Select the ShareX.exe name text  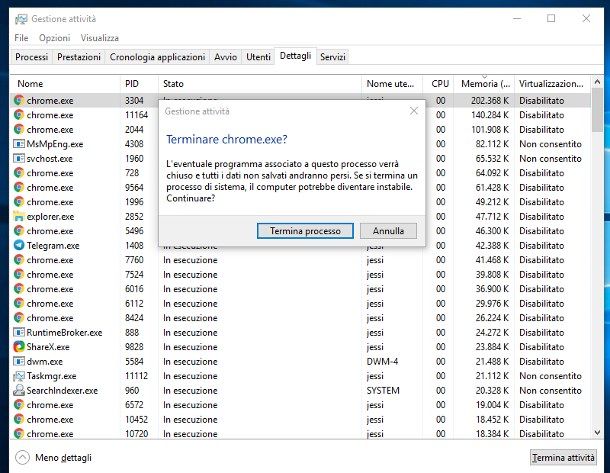(x=48, y=347)
